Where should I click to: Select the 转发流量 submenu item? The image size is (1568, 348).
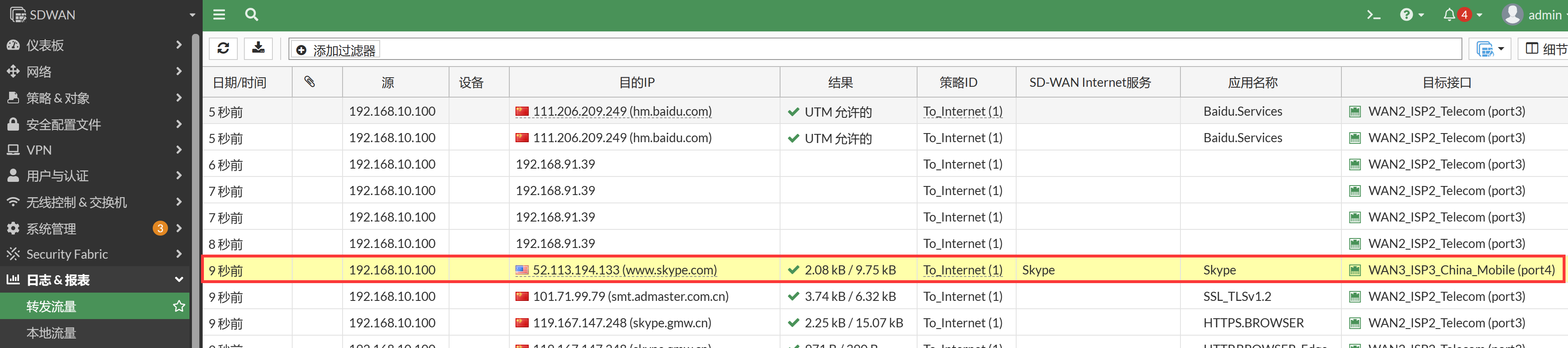coord(95,307)
